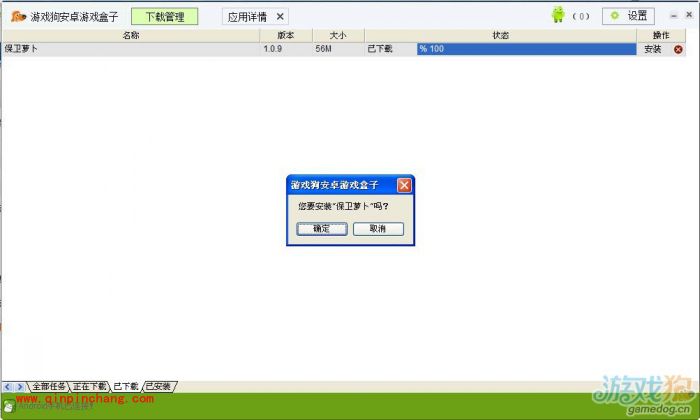Delete 保卫萝卜 task with red icon
Screen dimensions: 700x420
coord(678,50)
